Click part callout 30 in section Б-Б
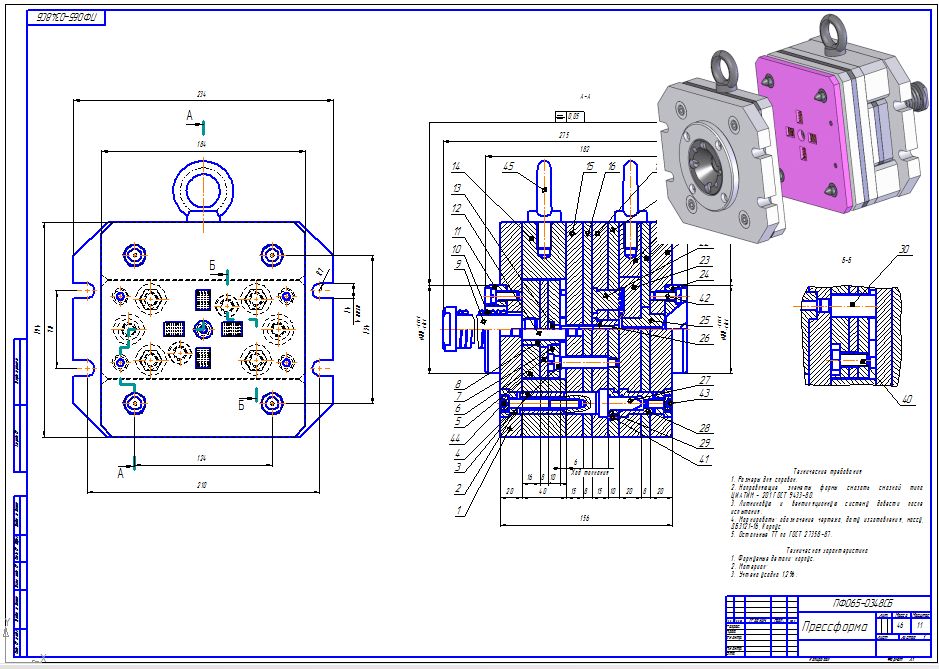The height and width of the screenshot is (669, 939). pyautogui.click(x=904, y=250)
